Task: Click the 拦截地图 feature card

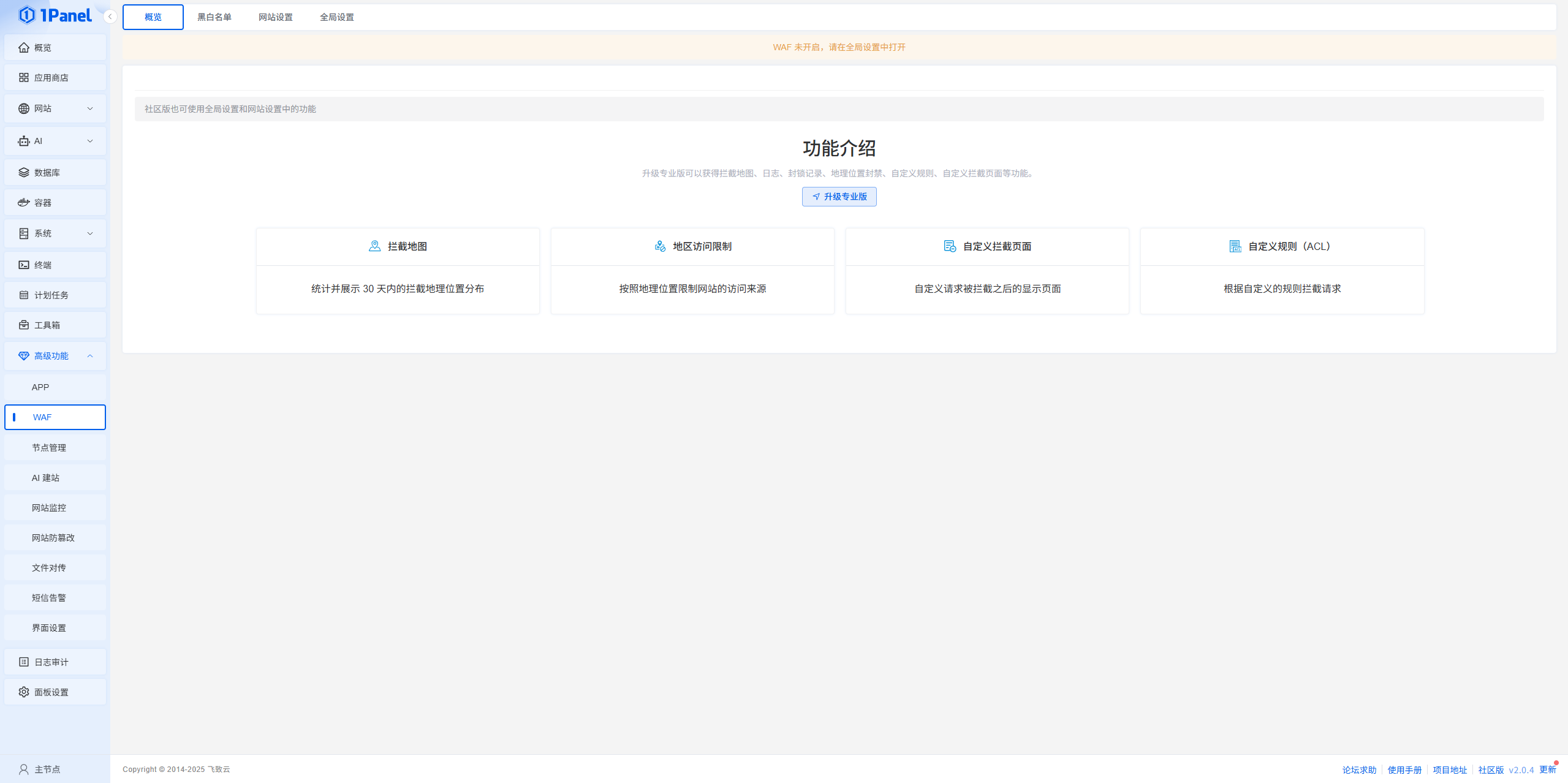Action: [x=398, y=271]
